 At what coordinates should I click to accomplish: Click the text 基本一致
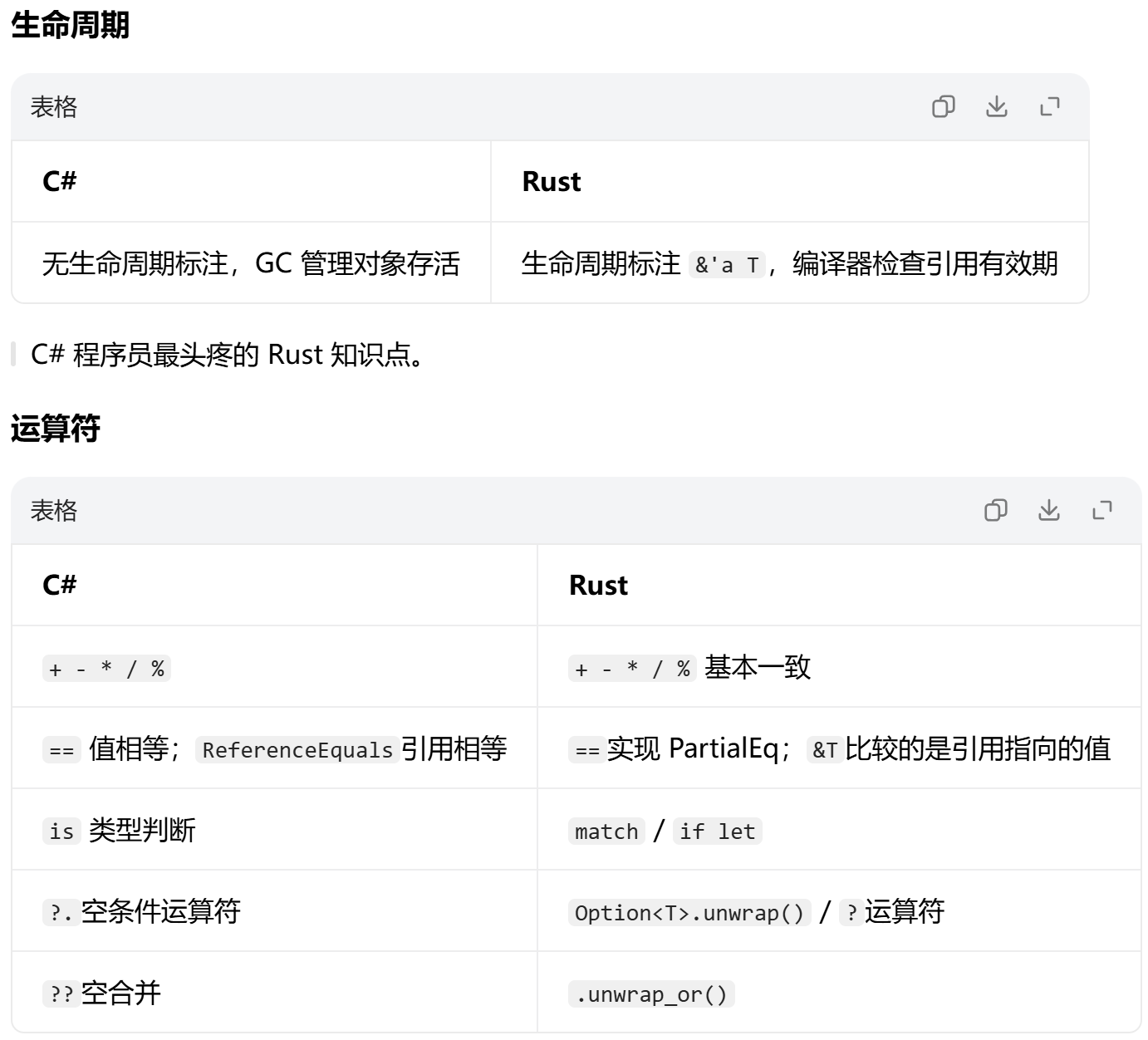tap(758, 667)
